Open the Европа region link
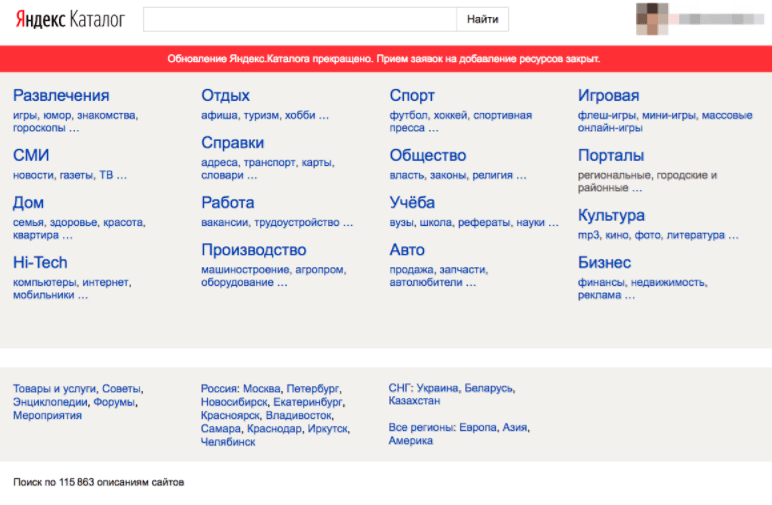772x505 pixels. [x=478, y=428]
